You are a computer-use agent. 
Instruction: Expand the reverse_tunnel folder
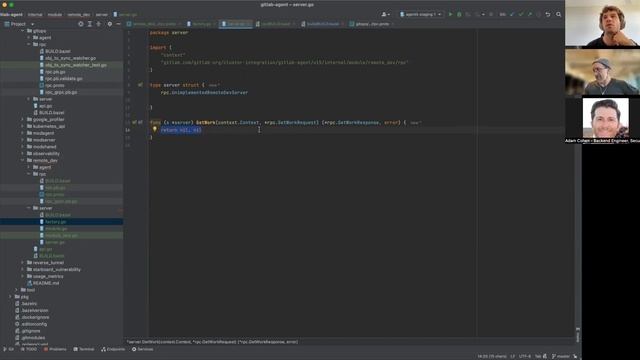pos(23,263)
